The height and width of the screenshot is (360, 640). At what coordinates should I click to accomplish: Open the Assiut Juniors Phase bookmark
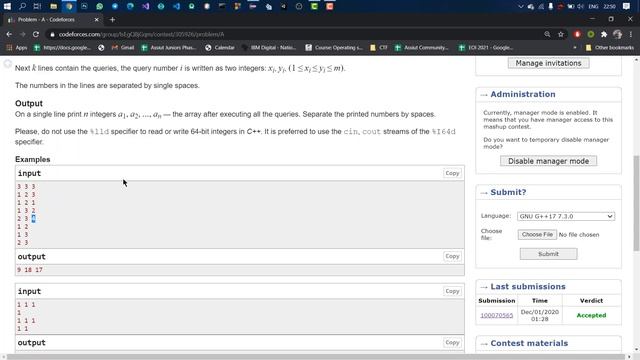point(169,48)
